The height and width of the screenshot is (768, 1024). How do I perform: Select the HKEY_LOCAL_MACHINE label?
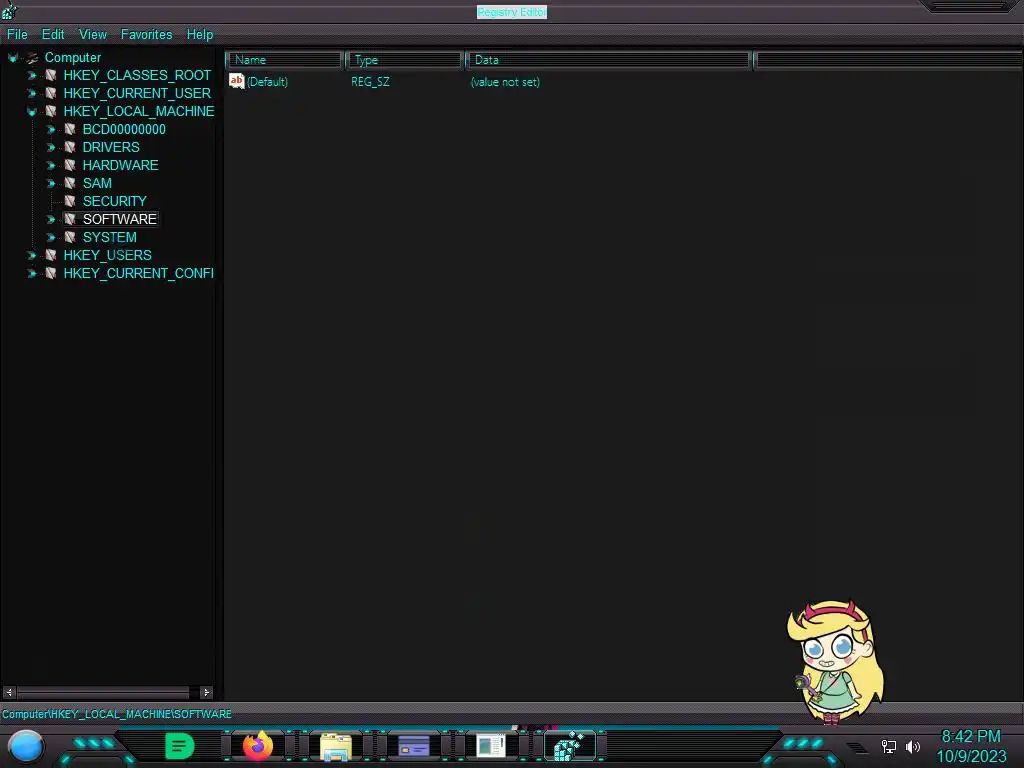138,112
